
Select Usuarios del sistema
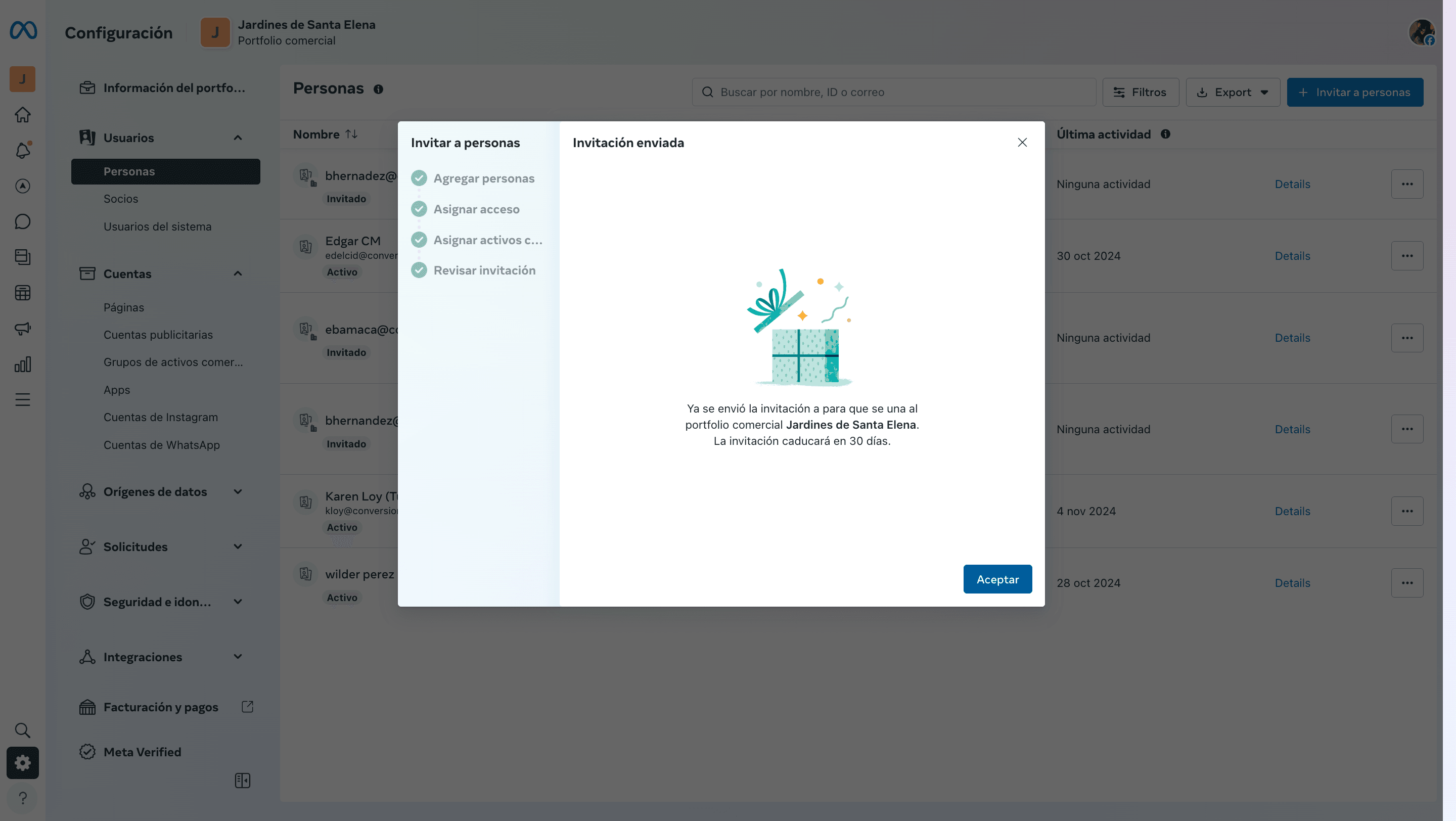158,226
